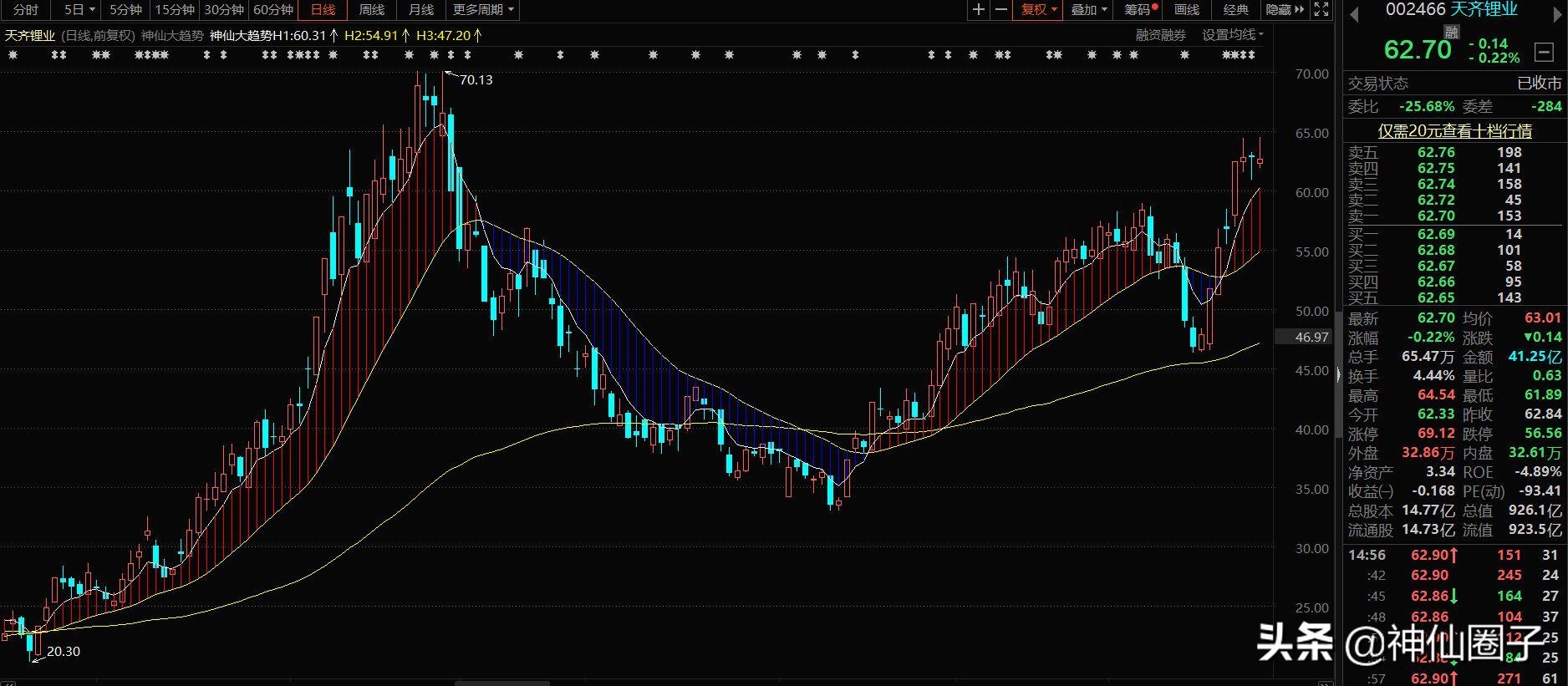Open 筹码 chip distribution

[x=1139, y=10]
